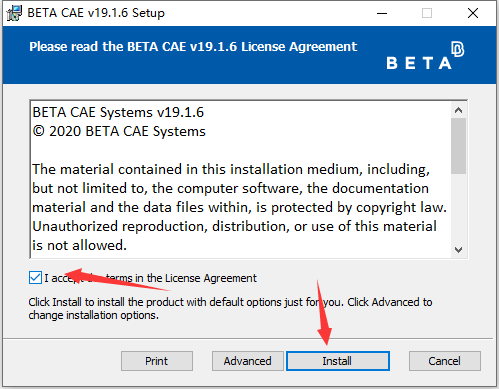Screen dimensions: 499x389
Task: Open Advanced installation options
Action: [x=247, y=361]
